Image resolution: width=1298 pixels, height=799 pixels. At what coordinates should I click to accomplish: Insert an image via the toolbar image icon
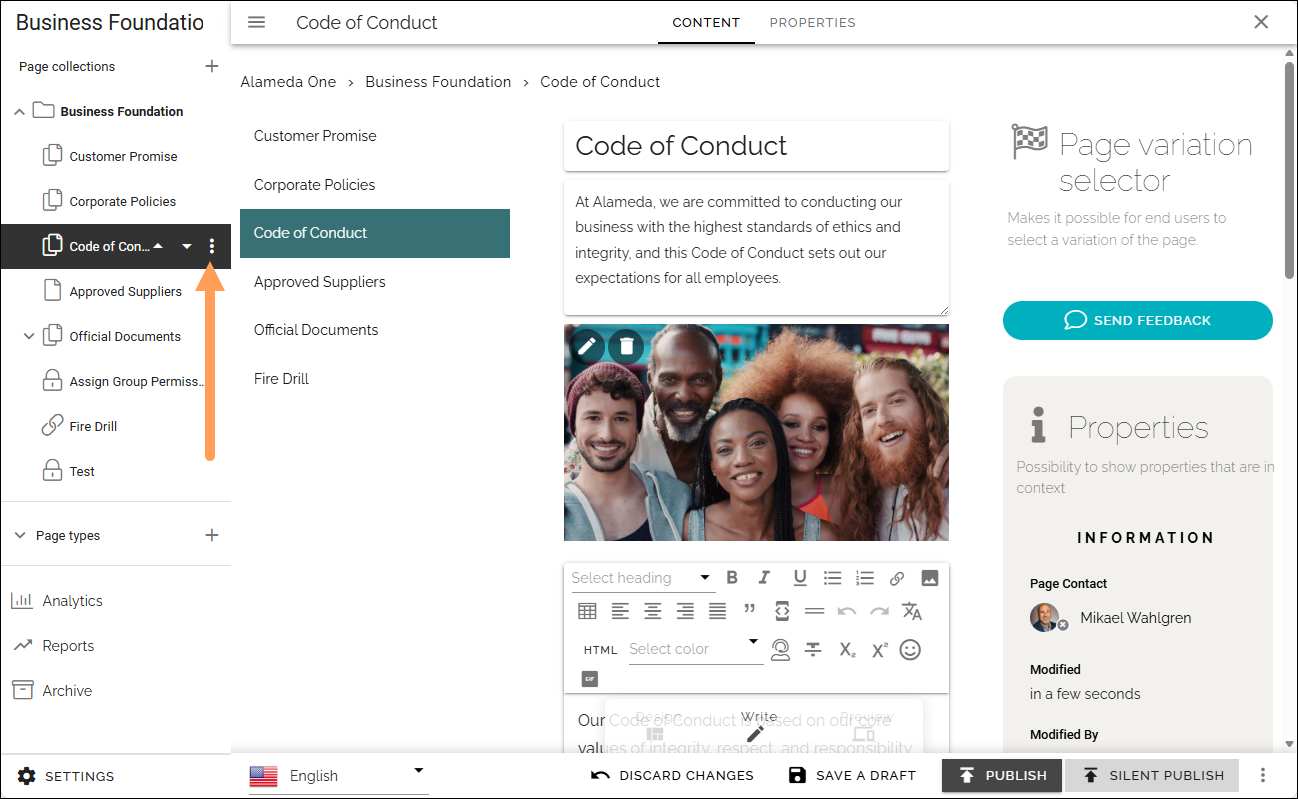pyautogui.click(x=930, y=578)
